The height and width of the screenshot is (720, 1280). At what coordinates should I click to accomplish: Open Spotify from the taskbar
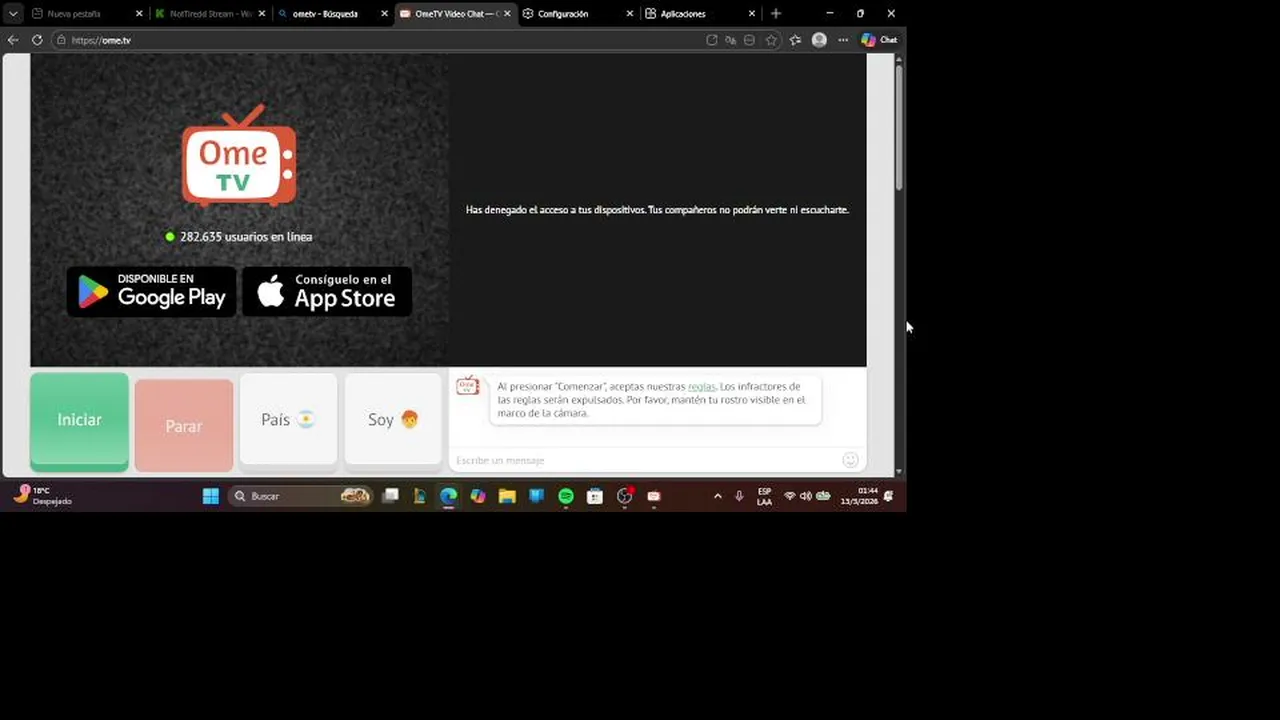click(x=566, y=496)
